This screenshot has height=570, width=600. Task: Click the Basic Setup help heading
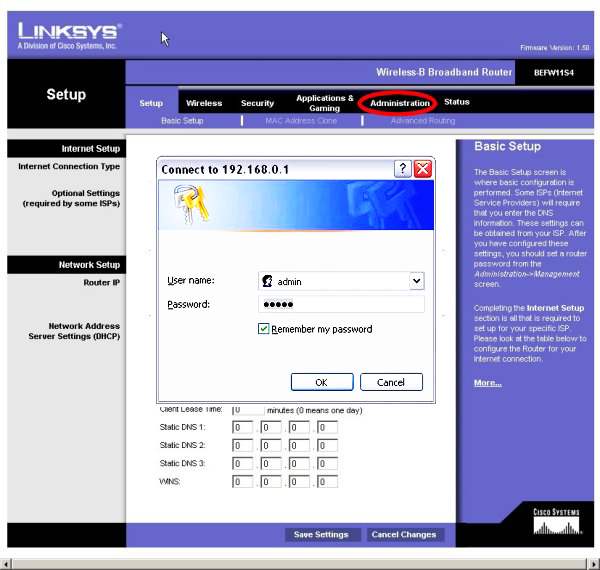[507, 146]
